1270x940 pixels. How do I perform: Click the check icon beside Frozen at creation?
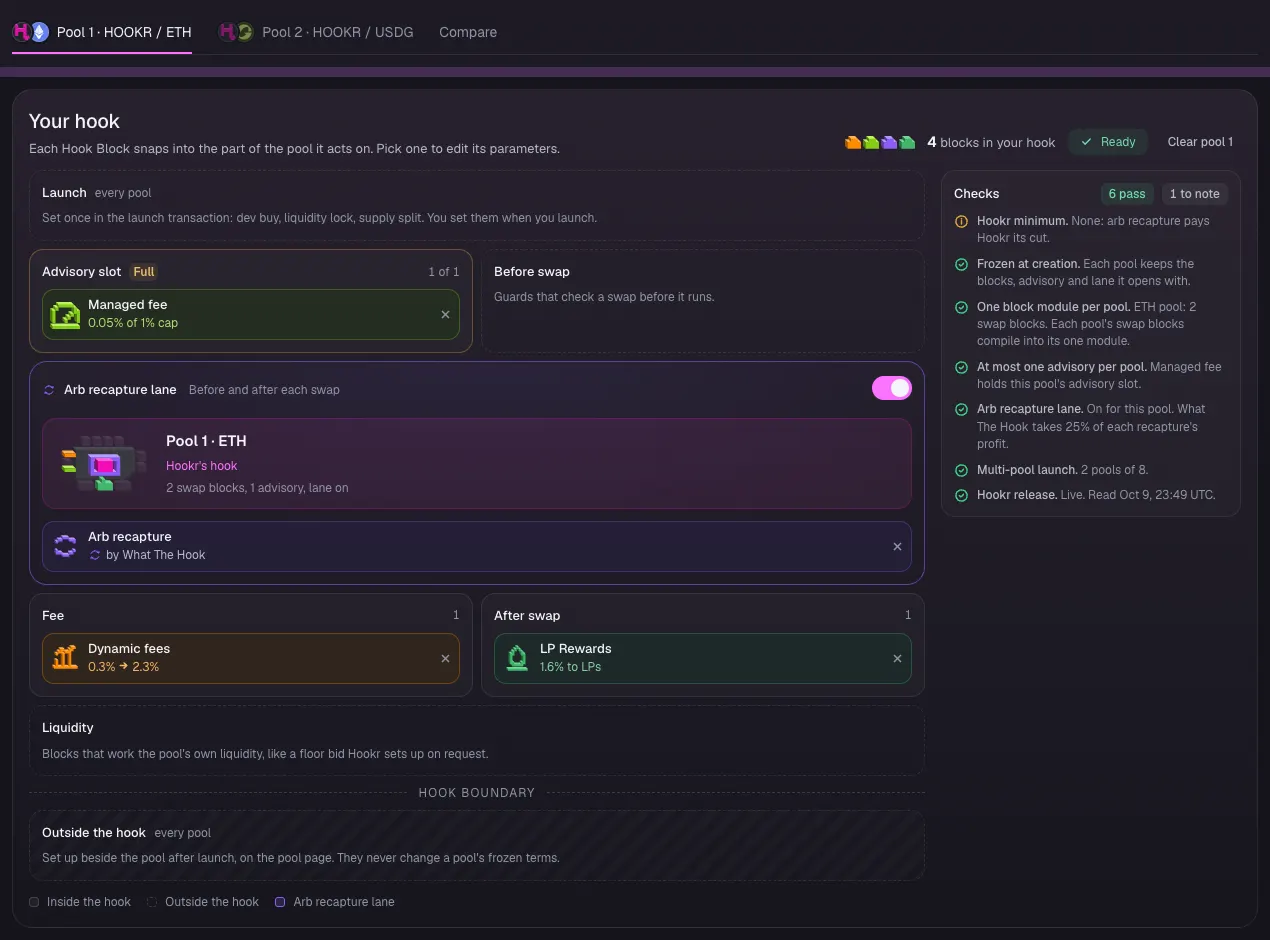961,265
